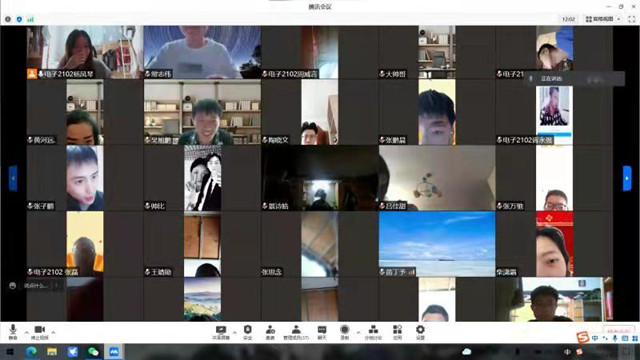
Task: Open Microsoft Edge from the taskbar
Action: (31, 351)
